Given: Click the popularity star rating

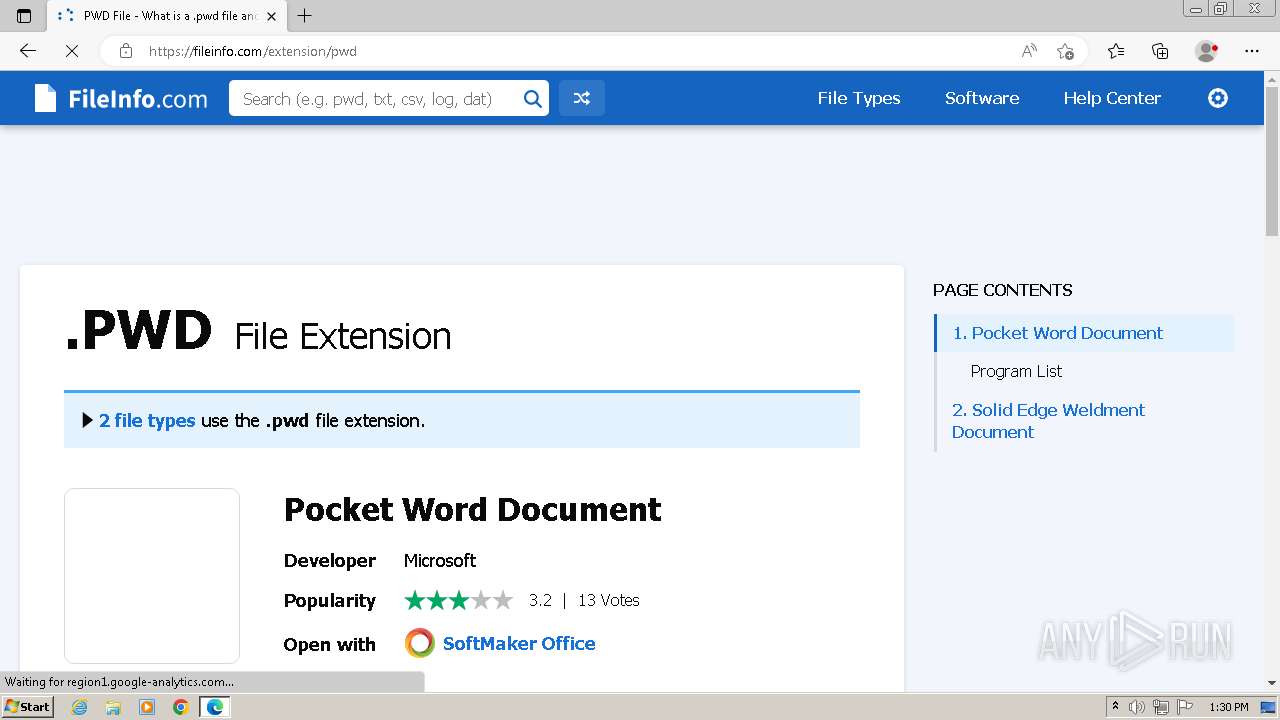Looking at the screenshot, I should [458, 600].
